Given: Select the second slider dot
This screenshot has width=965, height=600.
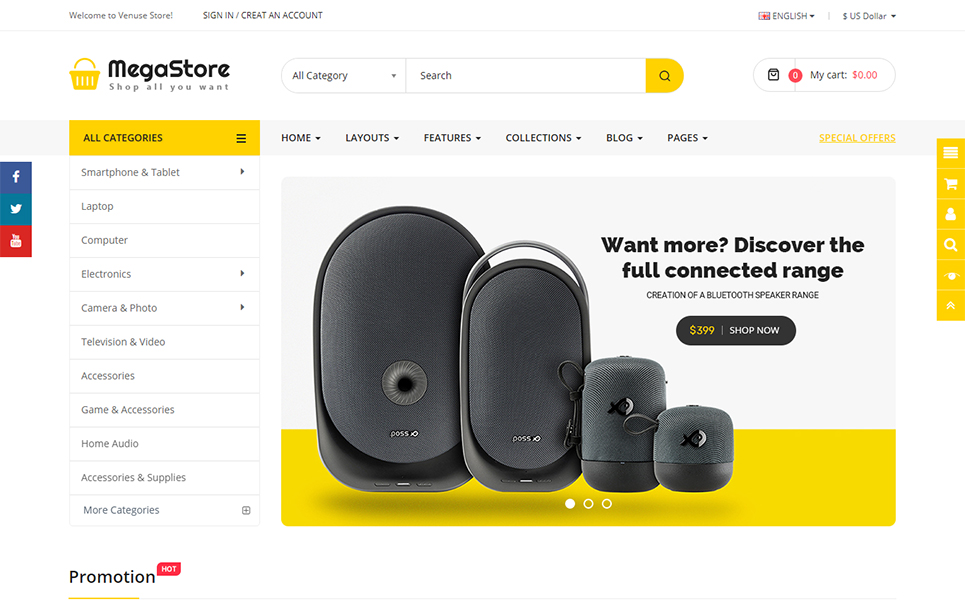Looking at the screenshot, I should [588, 503].
